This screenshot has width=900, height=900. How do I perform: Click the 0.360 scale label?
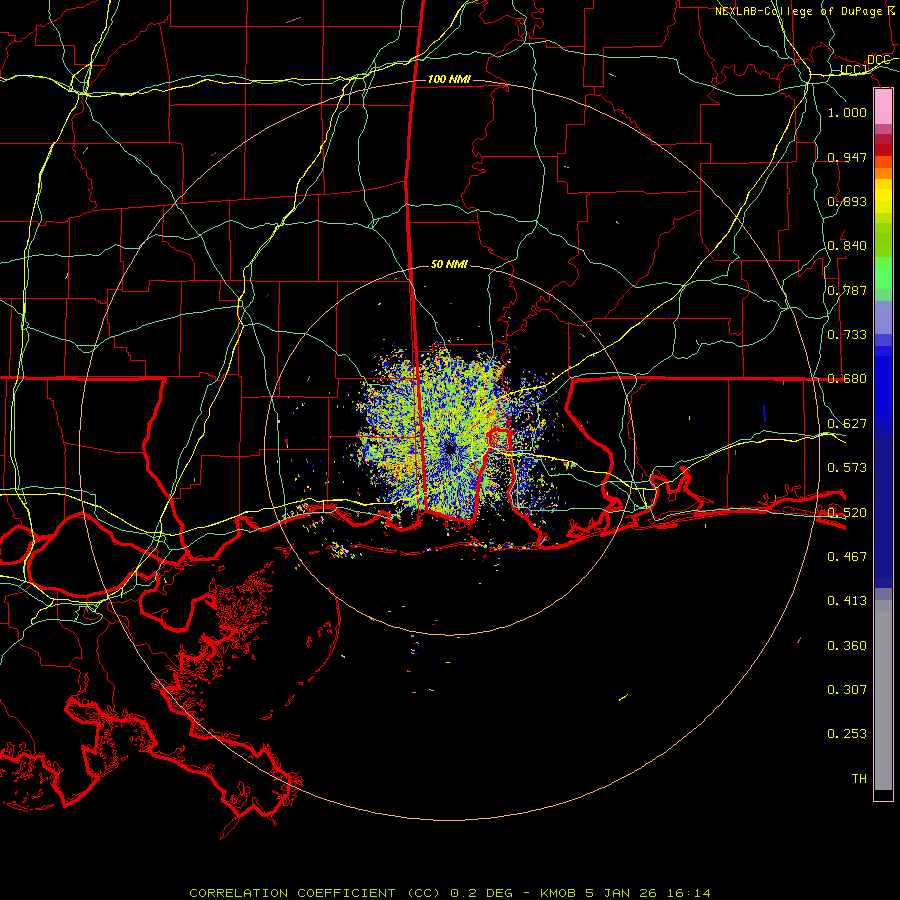[x=847, y=645]
